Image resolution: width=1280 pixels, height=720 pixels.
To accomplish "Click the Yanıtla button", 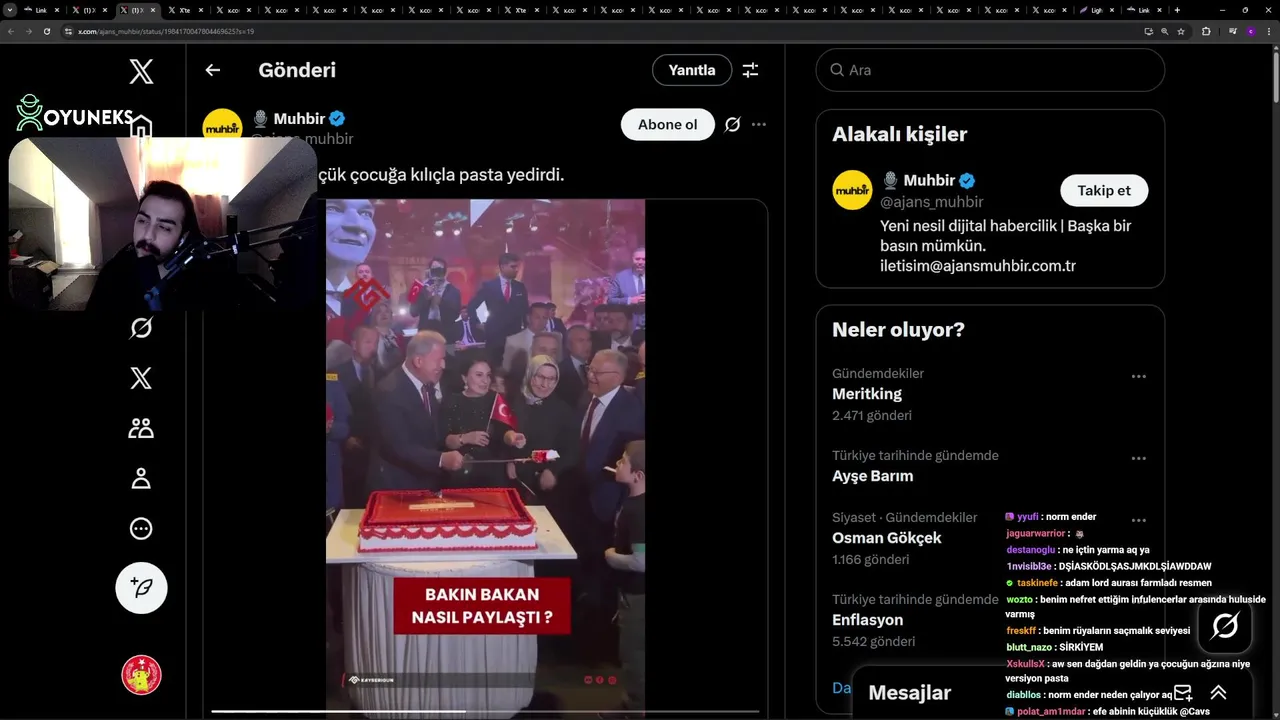I will click(x=692, y=70).
